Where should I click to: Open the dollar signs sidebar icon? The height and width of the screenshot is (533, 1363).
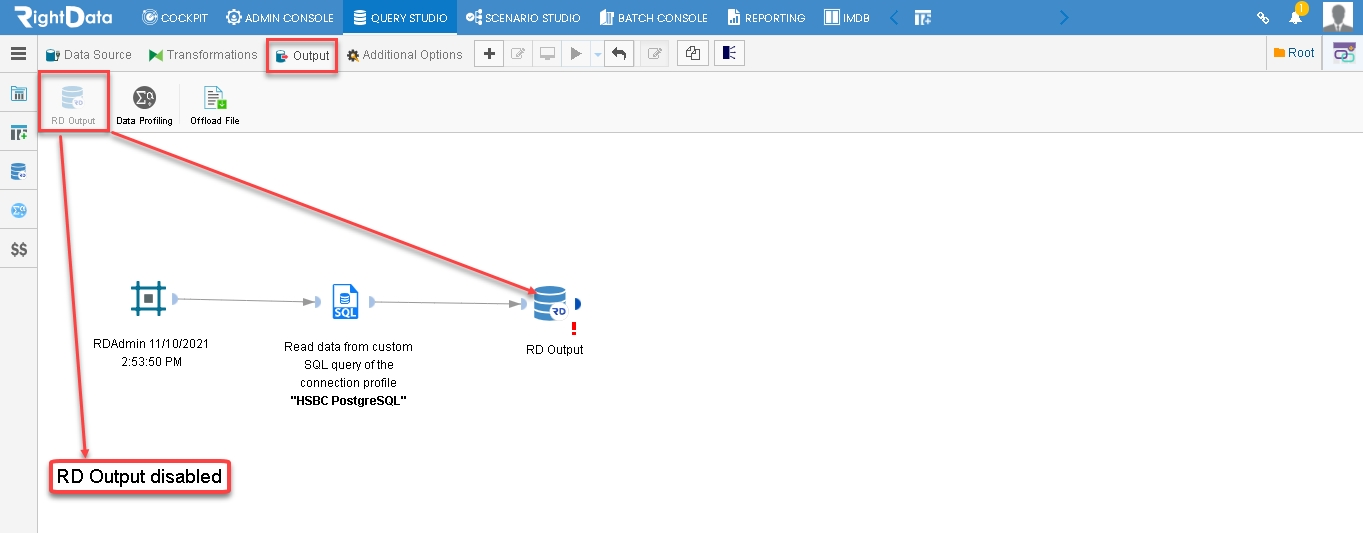(19, 249)
